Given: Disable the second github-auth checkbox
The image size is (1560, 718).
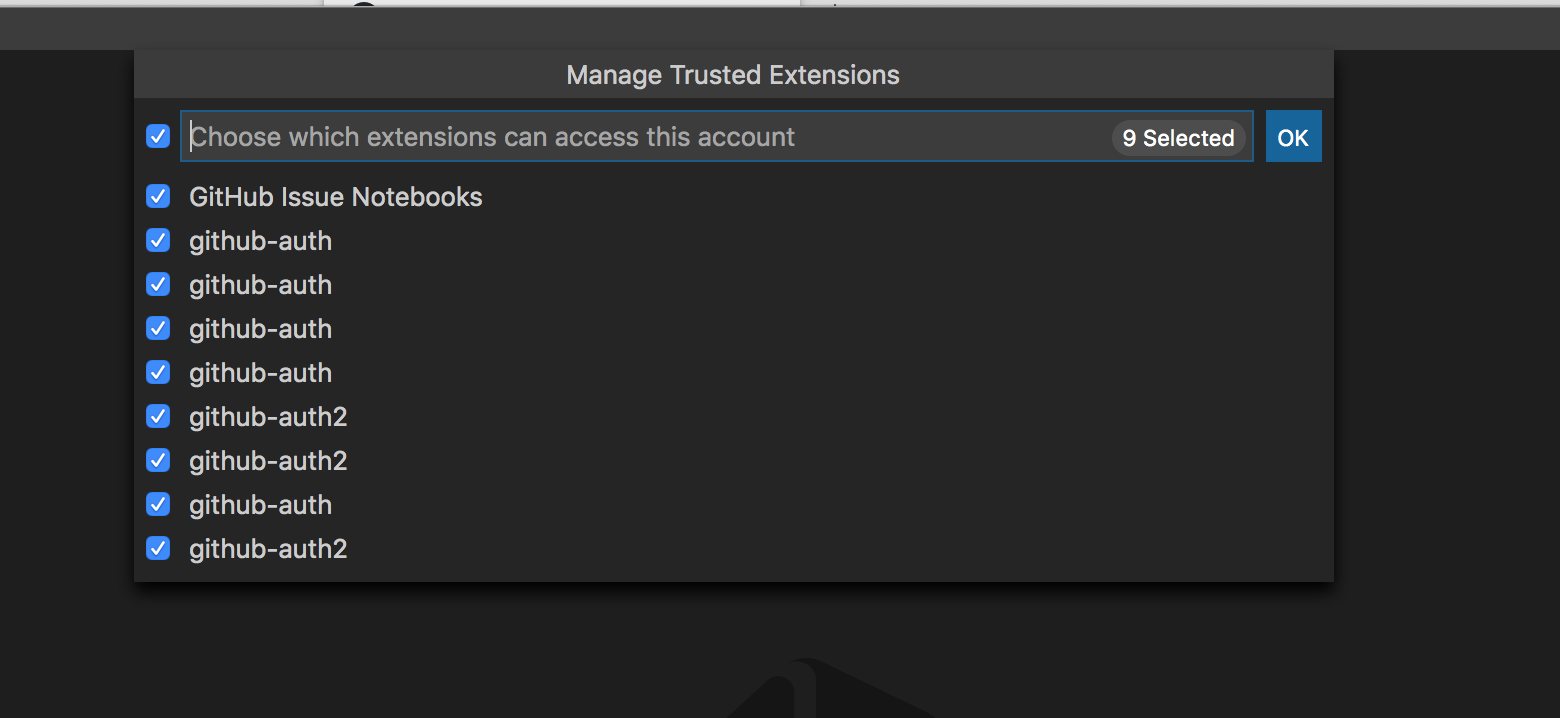Looking at the screenshot, I should [x=158, y=284].
